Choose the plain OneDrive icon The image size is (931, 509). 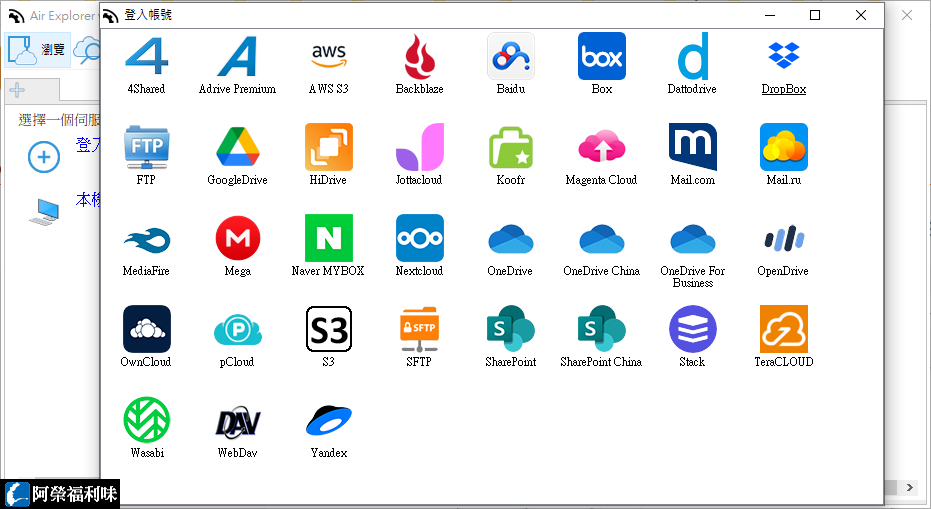point(511,238)
